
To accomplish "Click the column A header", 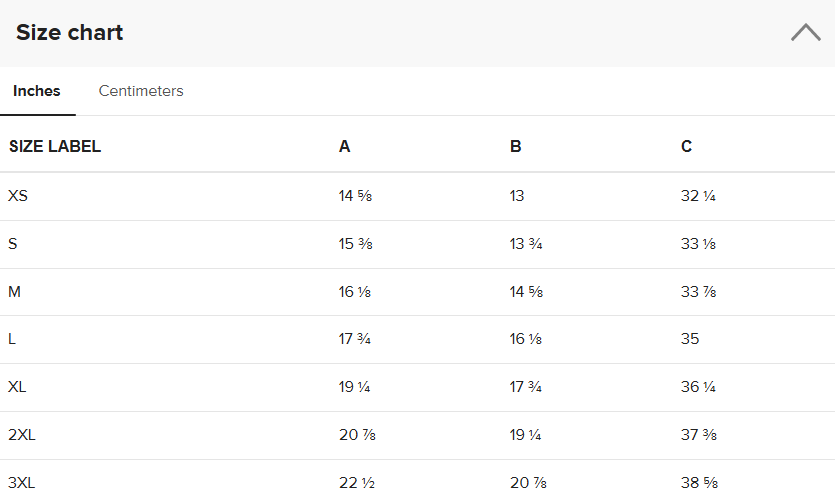I will pyautogui.click(x=345, y=146).
